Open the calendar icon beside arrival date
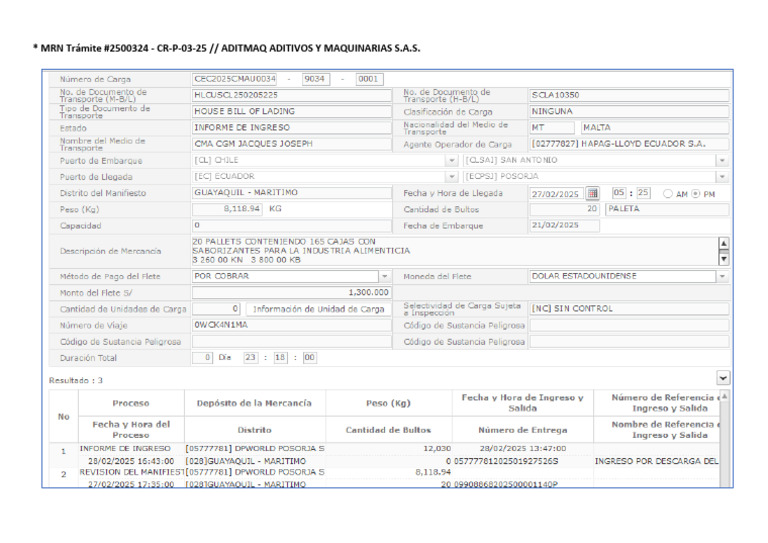The width and height of the screenshot is (768, 543). (x=592, y=193)
